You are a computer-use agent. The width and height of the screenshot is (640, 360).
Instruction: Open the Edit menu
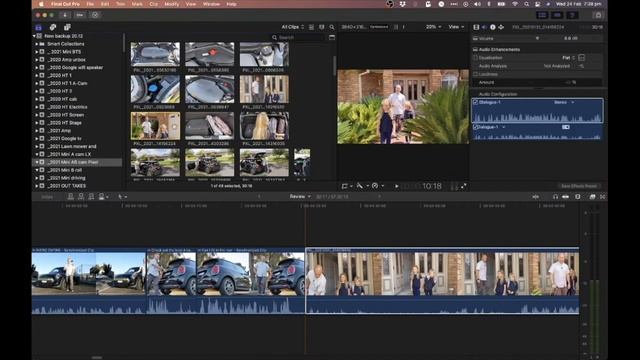pyautogui.click(x=105, y=4)
